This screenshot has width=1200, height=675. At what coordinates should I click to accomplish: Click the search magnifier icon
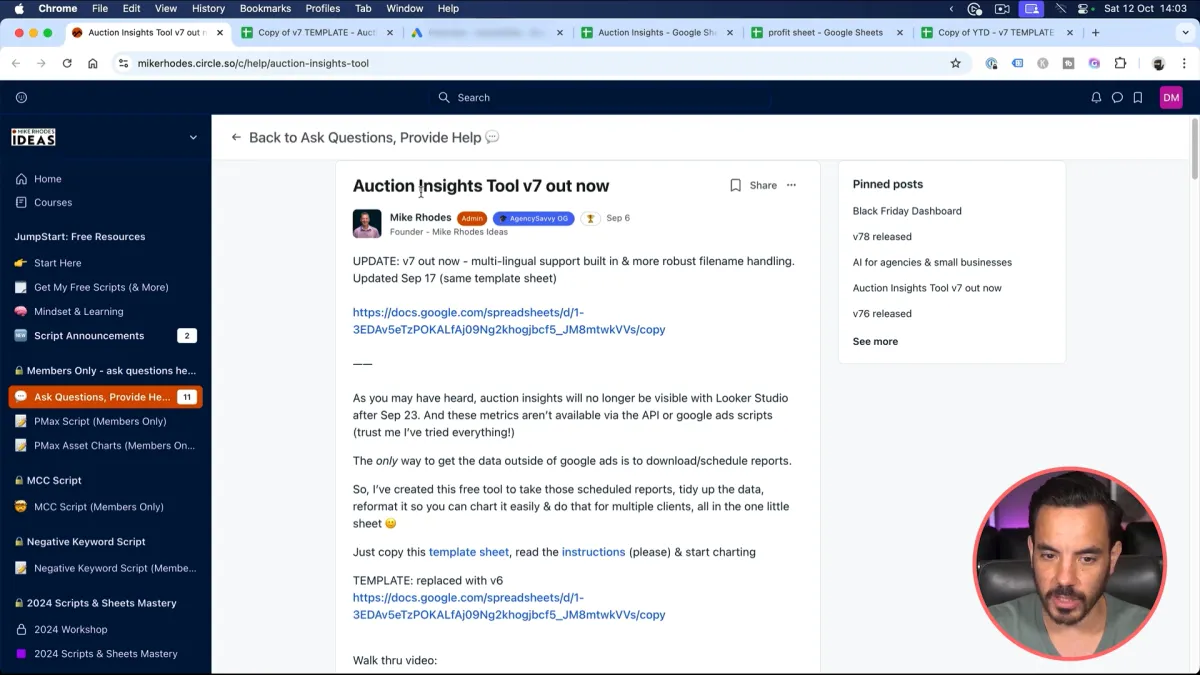click(444, 97)
